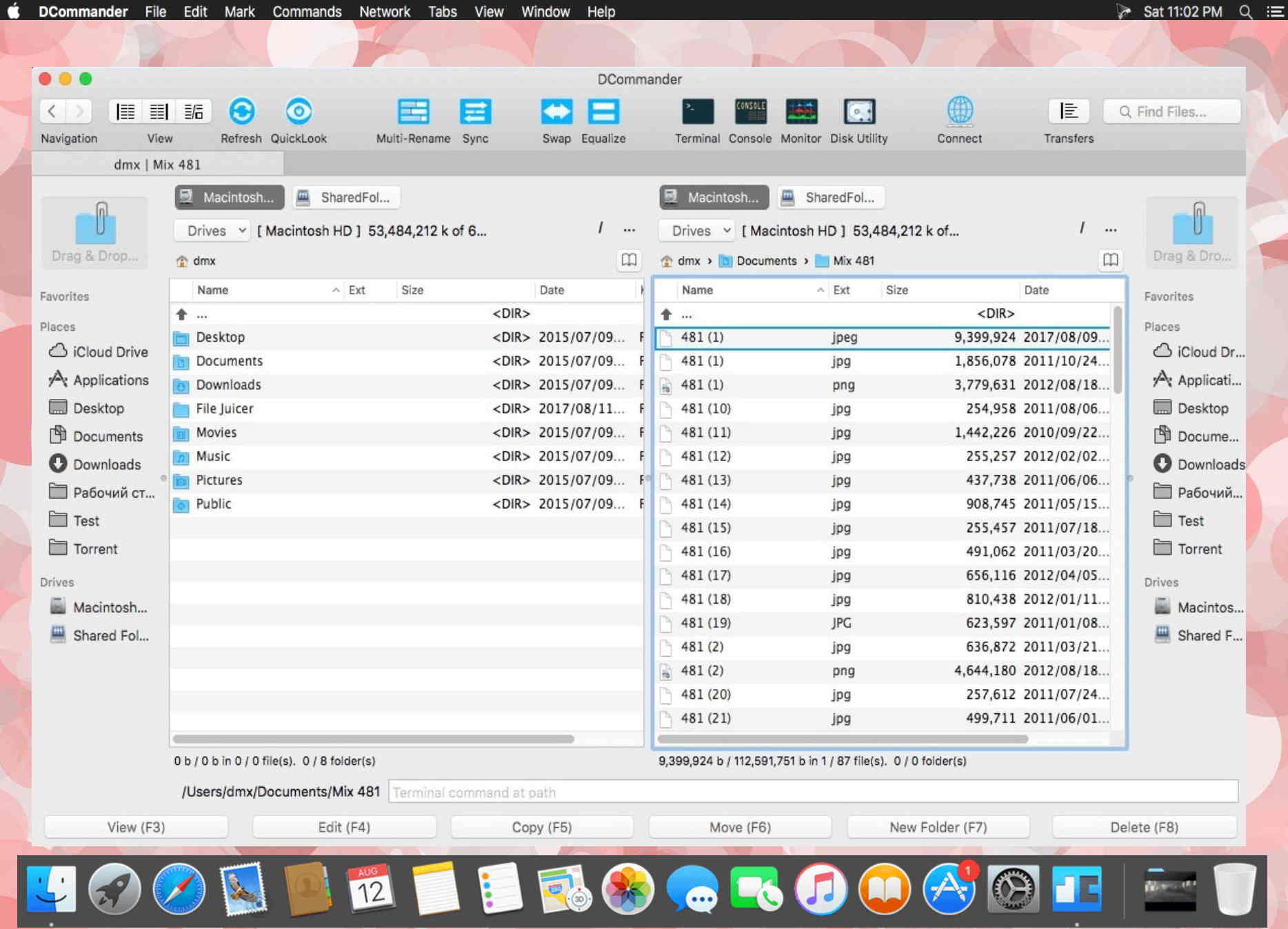Screen dimensions: 1288x929
Task: Go forward with the navigation arrow
Action: tap(80, 111)
